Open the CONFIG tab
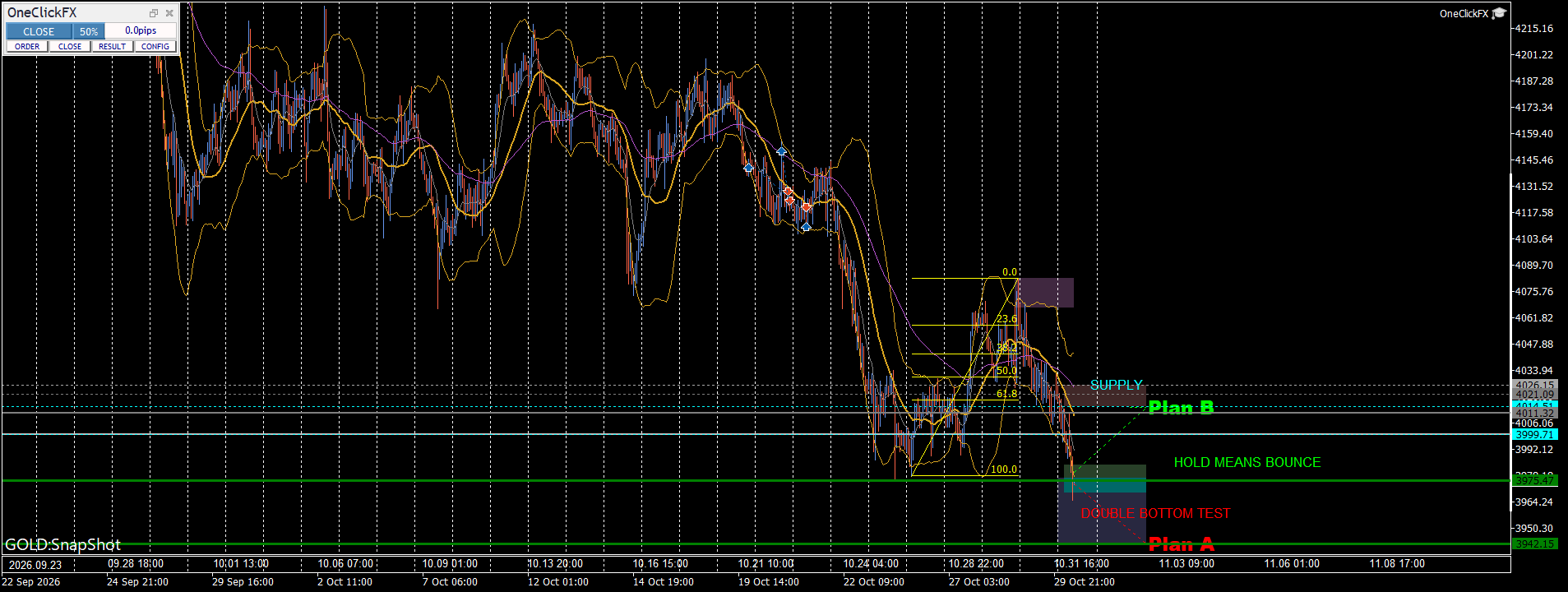This screenshot has height=592, width=1568. [x=155, y=47]
